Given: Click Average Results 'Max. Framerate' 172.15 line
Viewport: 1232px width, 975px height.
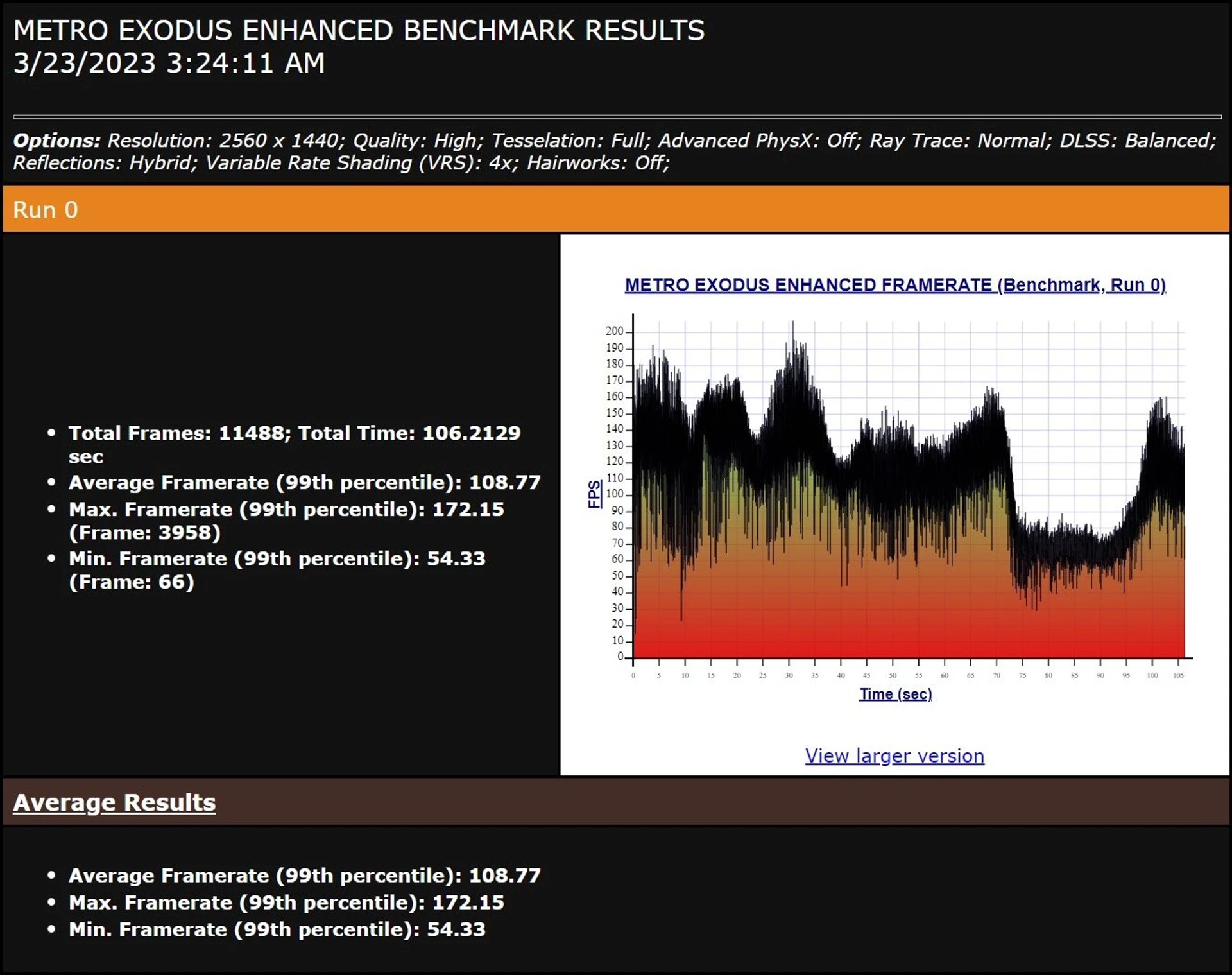Looking at the screenshot, I should point(286,902).
